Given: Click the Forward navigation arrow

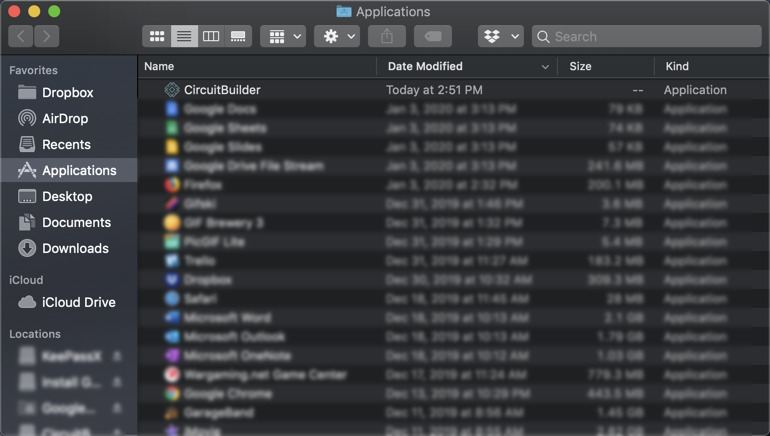Looking at the screenshot, I should pos(47,36).
